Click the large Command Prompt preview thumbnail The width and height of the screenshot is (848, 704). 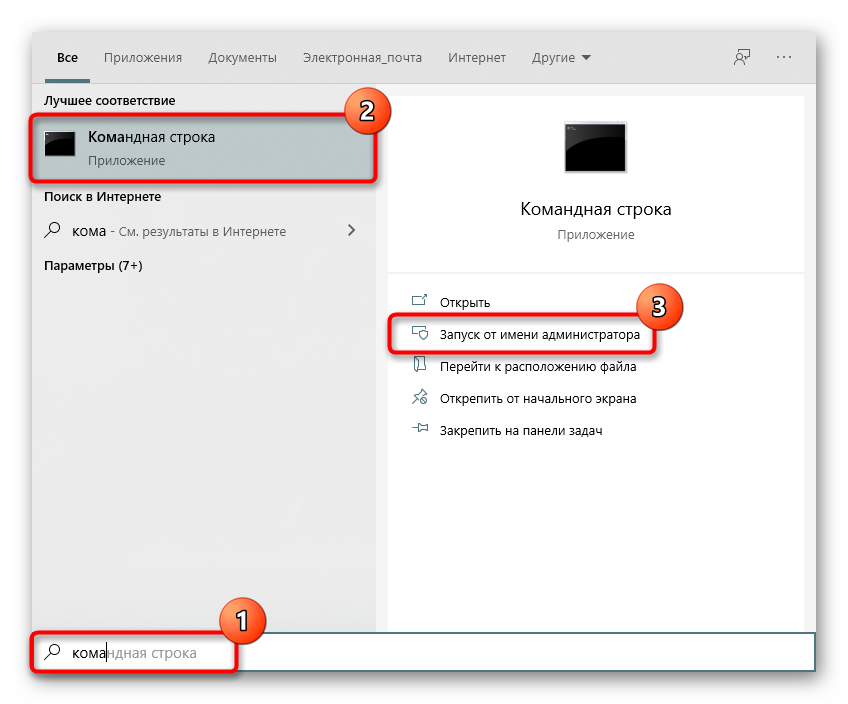(595, 148)
